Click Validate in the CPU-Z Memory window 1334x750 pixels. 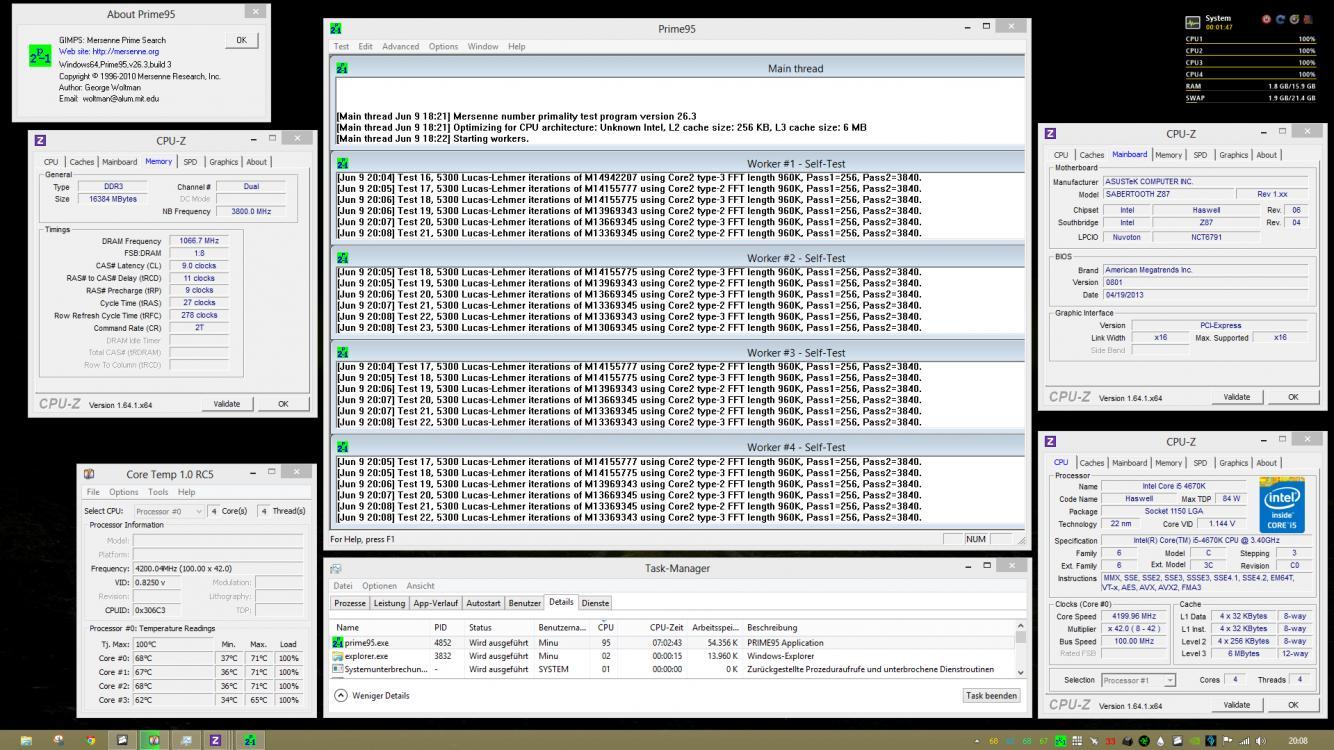[227, 404]
